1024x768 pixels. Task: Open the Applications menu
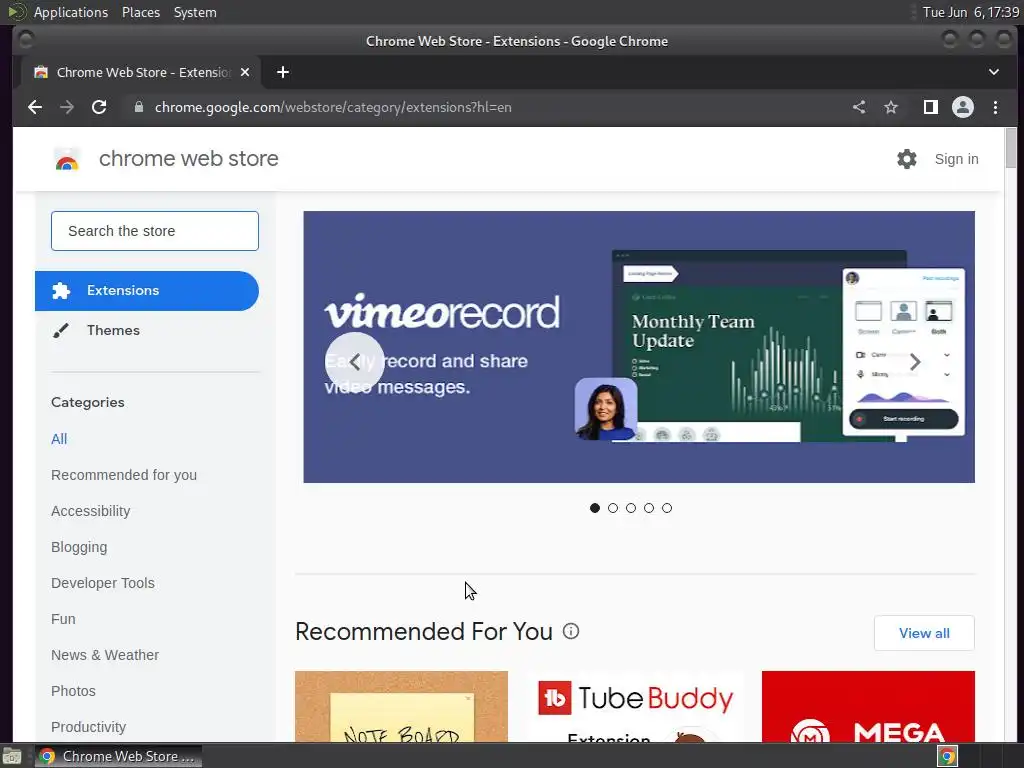71,12
